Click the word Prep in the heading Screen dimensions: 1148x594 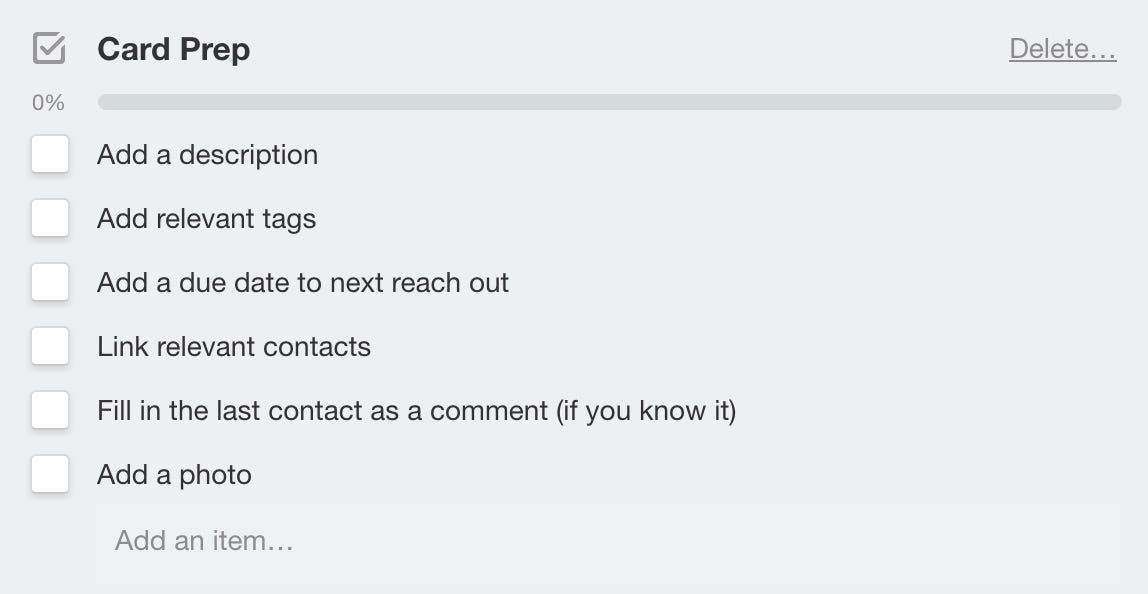215,51
